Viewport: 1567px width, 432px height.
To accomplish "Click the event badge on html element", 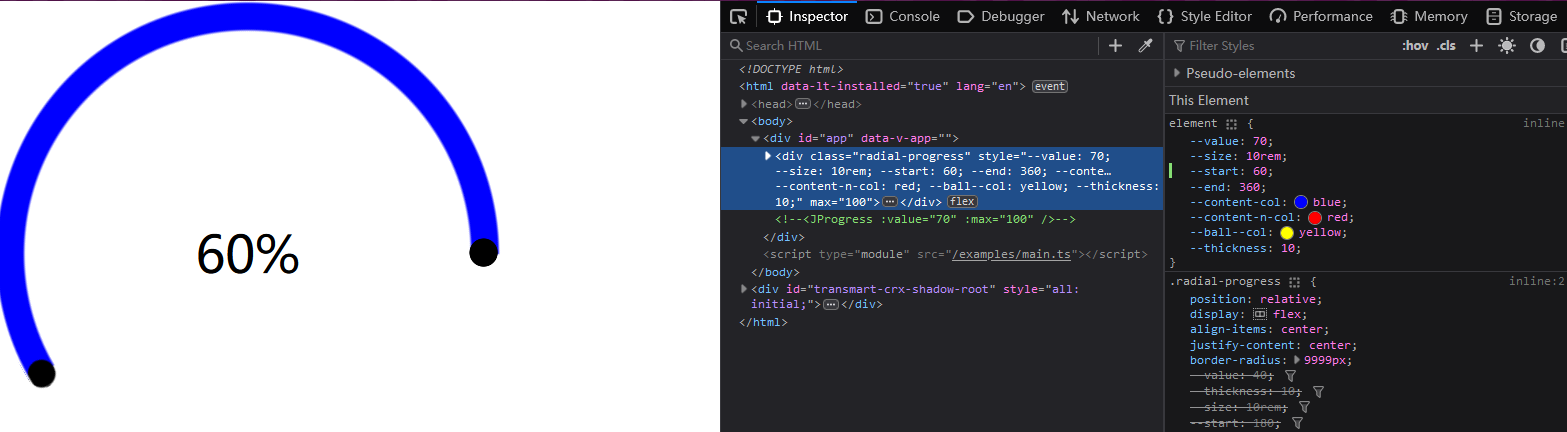I will 1050,86.
